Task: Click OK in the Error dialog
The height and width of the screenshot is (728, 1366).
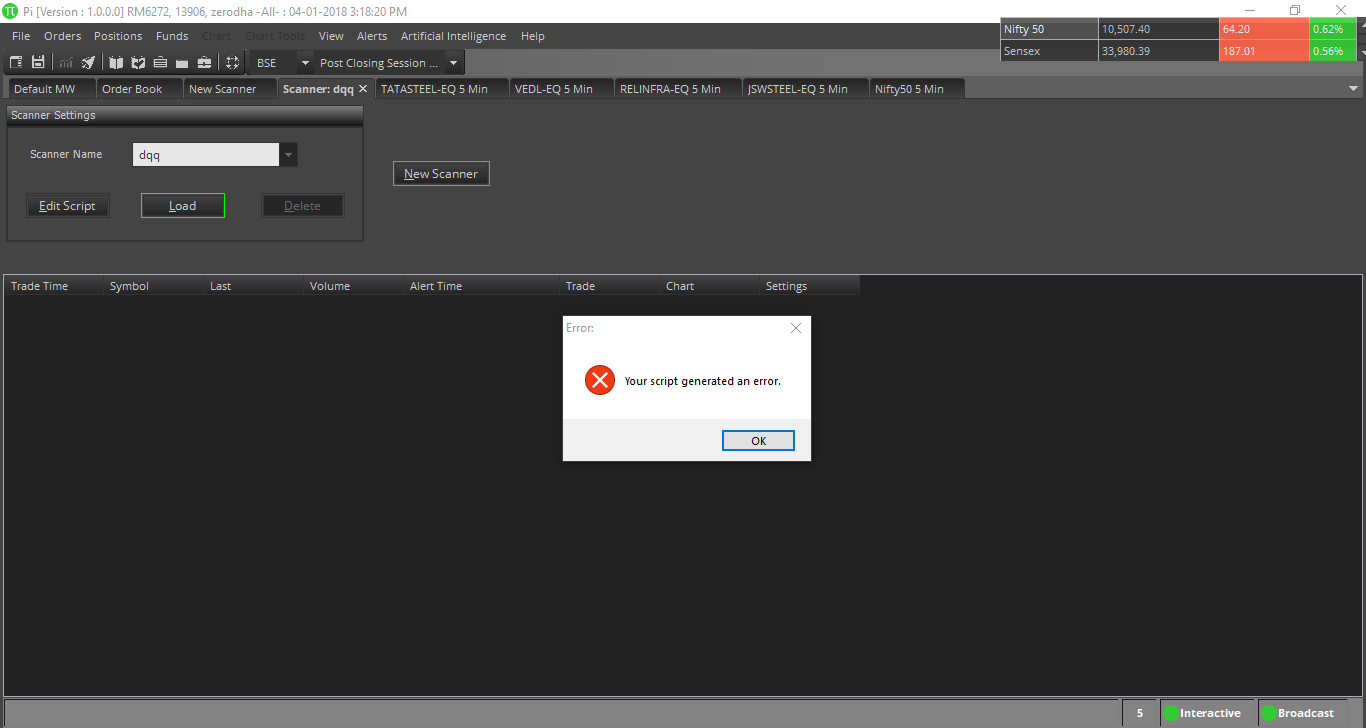Action: (x=758, y=441)
